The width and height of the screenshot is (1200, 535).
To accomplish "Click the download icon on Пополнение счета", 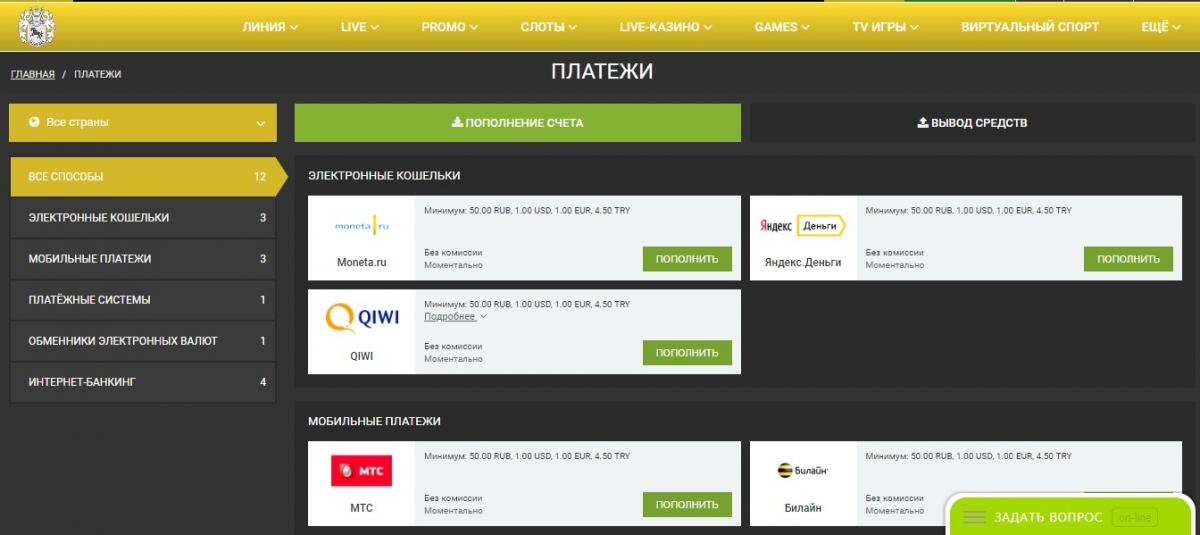I will (x=457, y=122).
